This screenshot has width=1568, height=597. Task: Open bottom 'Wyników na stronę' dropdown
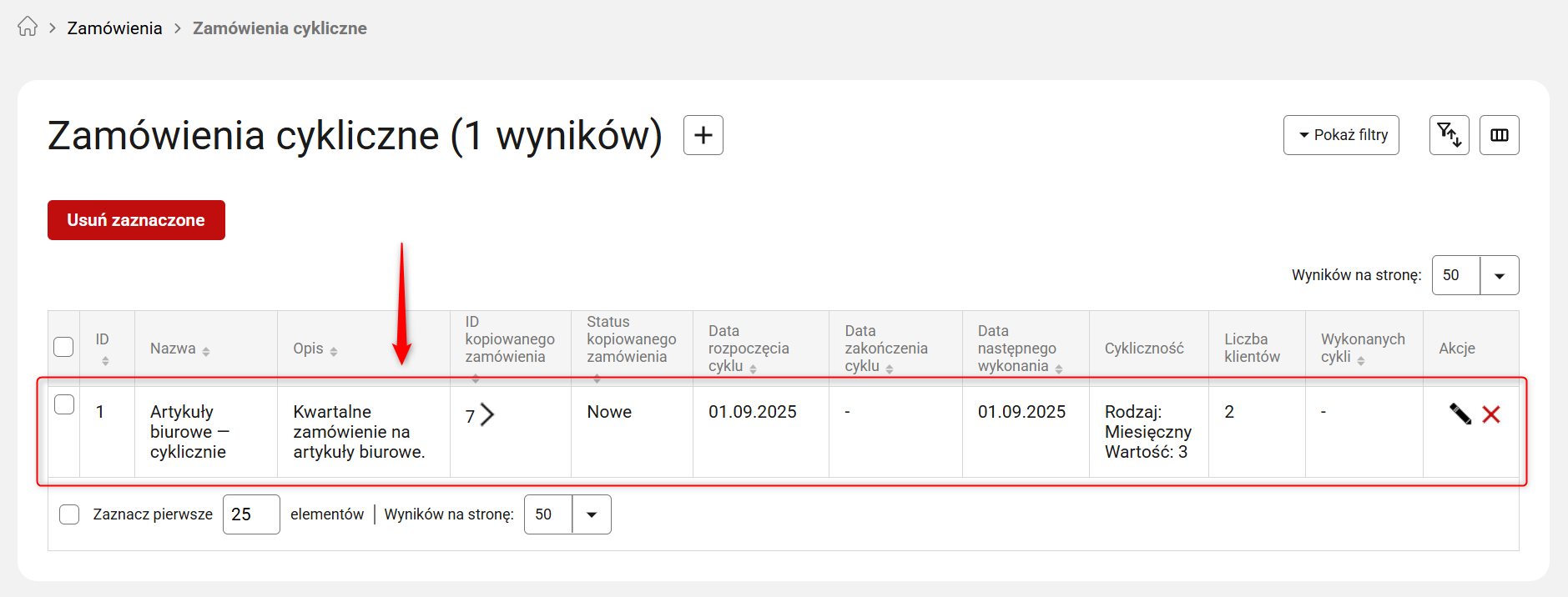click(x=591, y=514)
